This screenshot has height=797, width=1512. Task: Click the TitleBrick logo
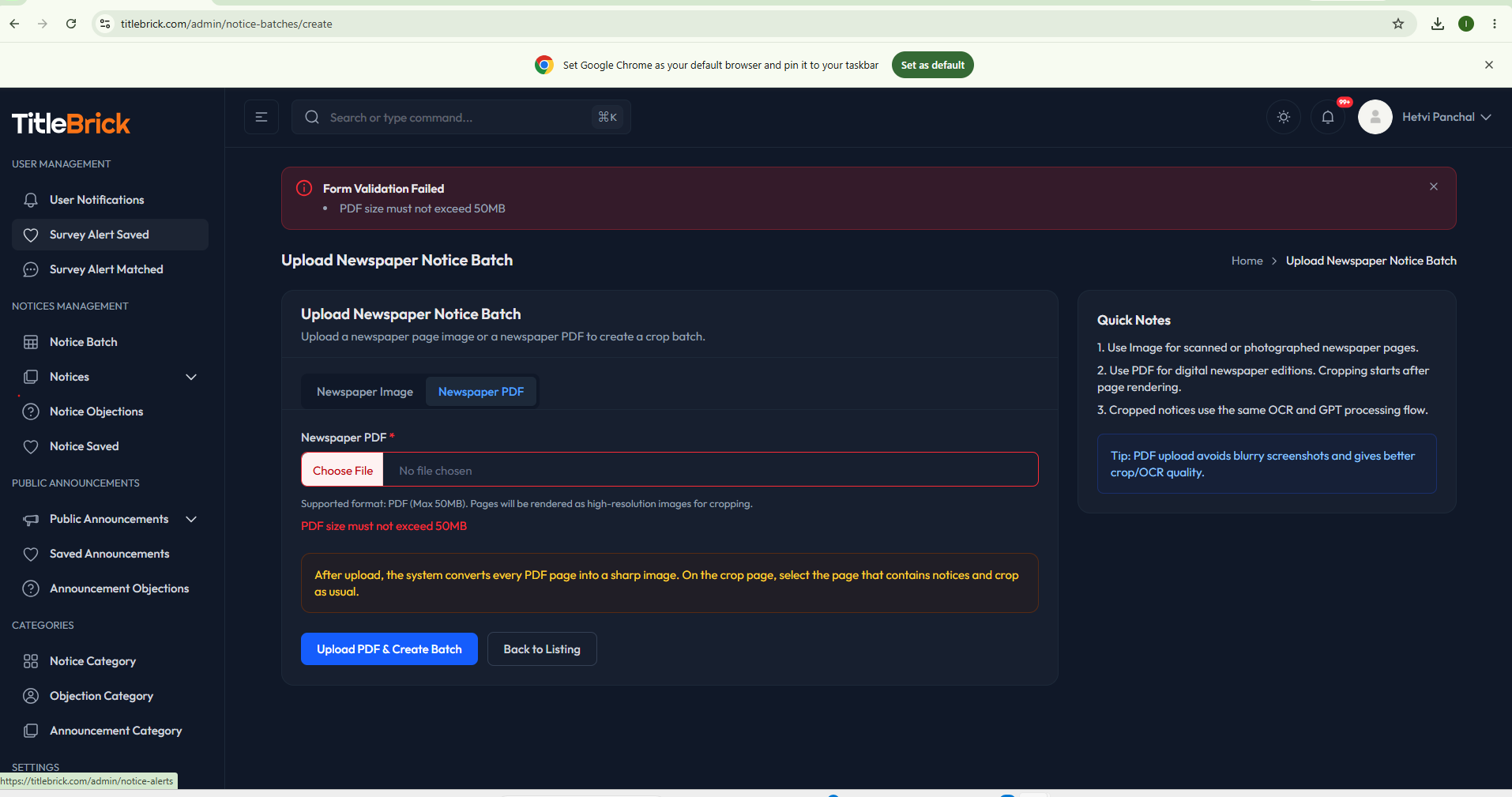71,123
